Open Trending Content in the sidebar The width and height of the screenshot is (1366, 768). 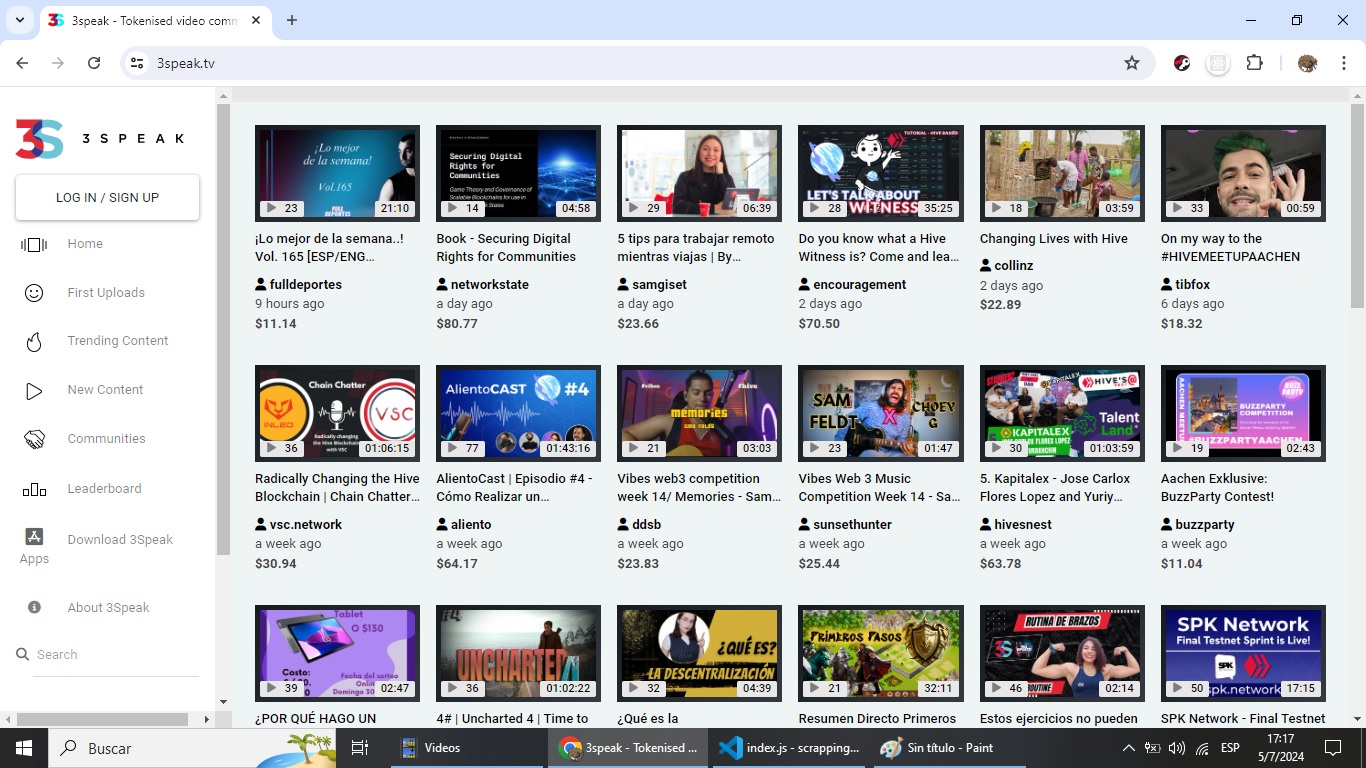118,341
